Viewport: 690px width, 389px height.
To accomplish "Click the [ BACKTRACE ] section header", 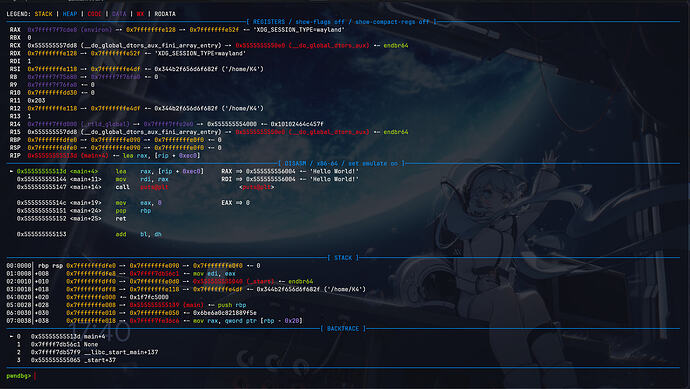I will [x=343, y=328].
